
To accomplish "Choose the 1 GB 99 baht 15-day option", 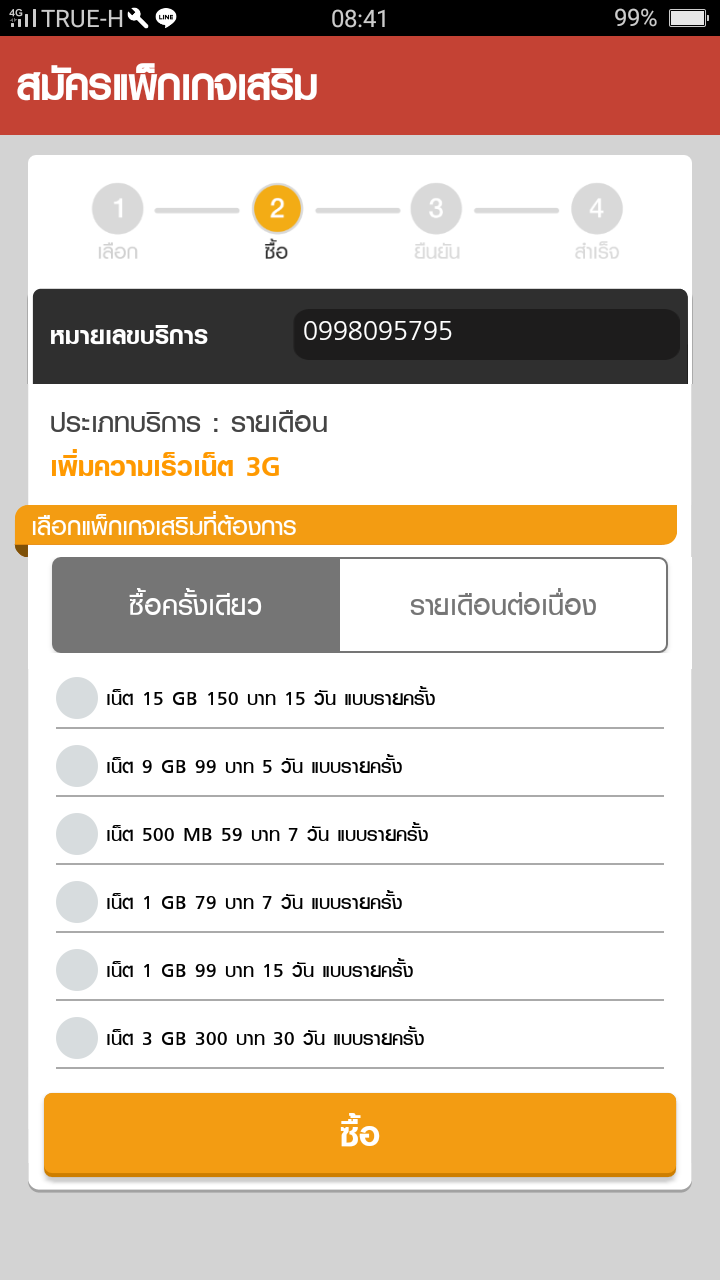I will 77,970.
